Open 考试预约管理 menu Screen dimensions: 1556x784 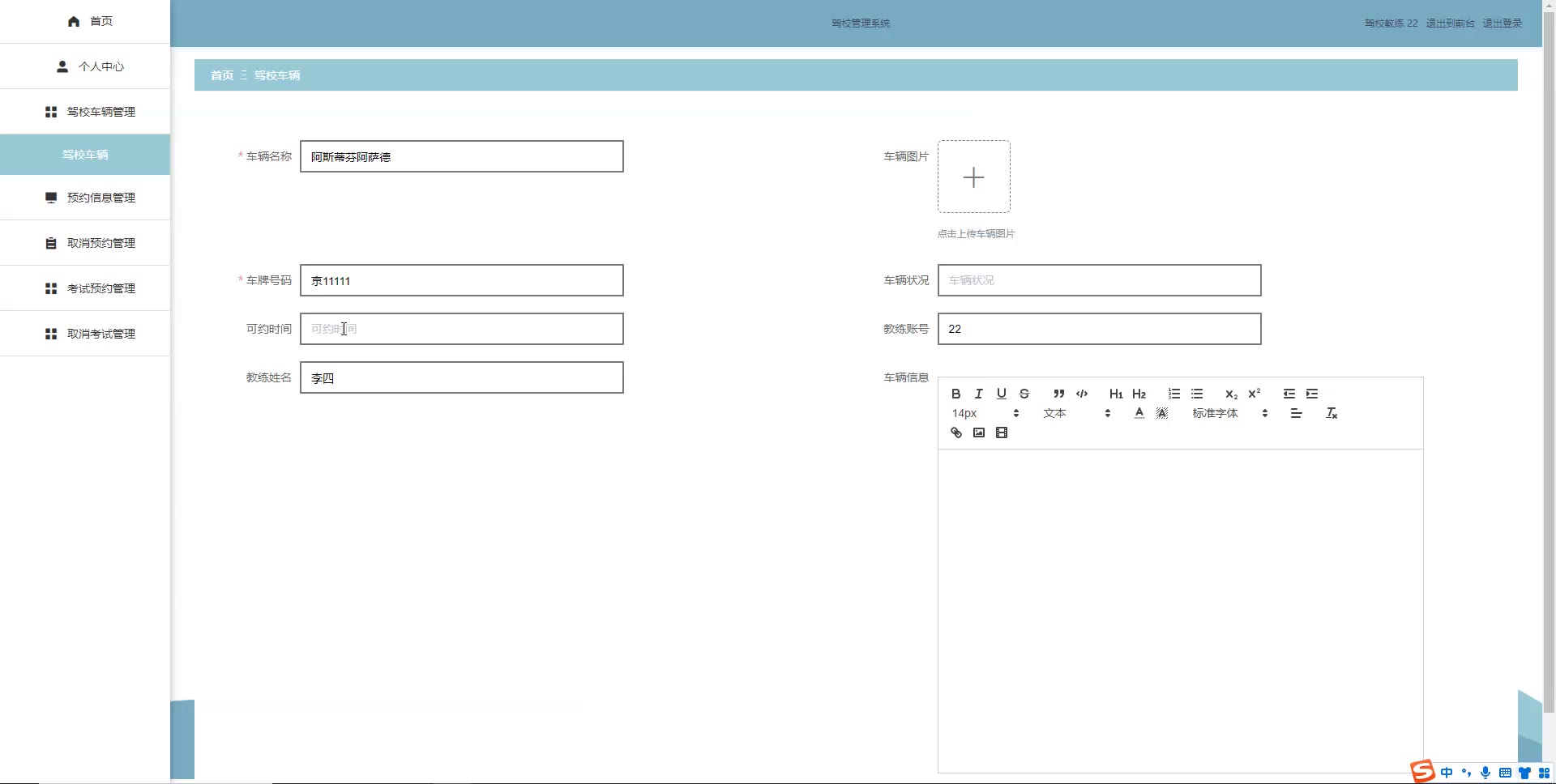85,288
